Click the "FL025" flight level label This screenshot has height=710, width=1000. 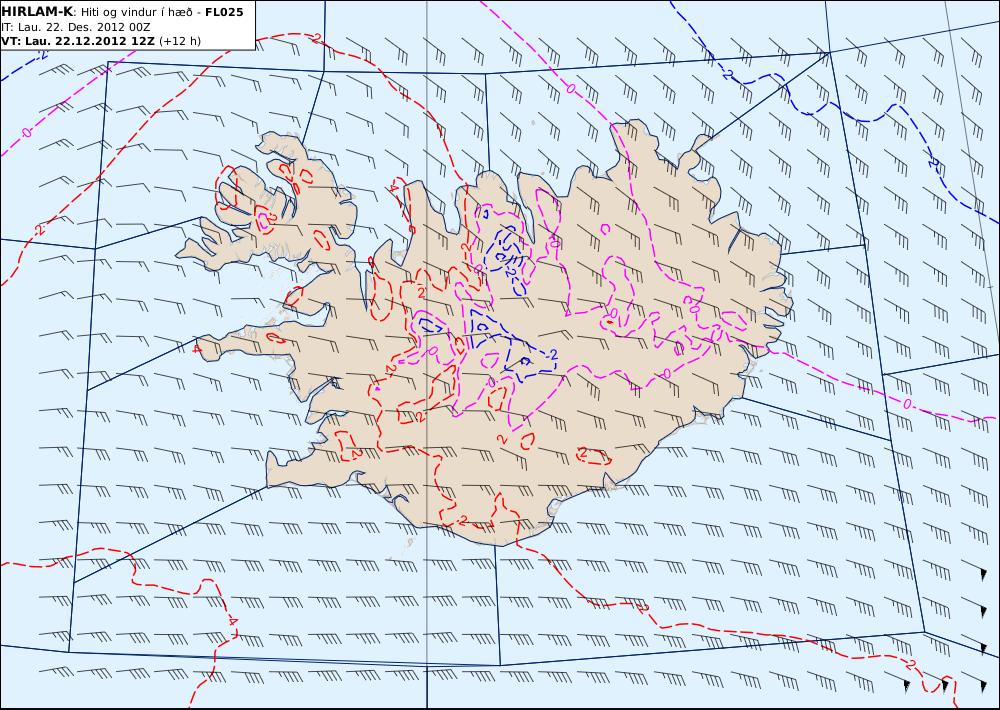pyautogui.click(x=224, y=12)
